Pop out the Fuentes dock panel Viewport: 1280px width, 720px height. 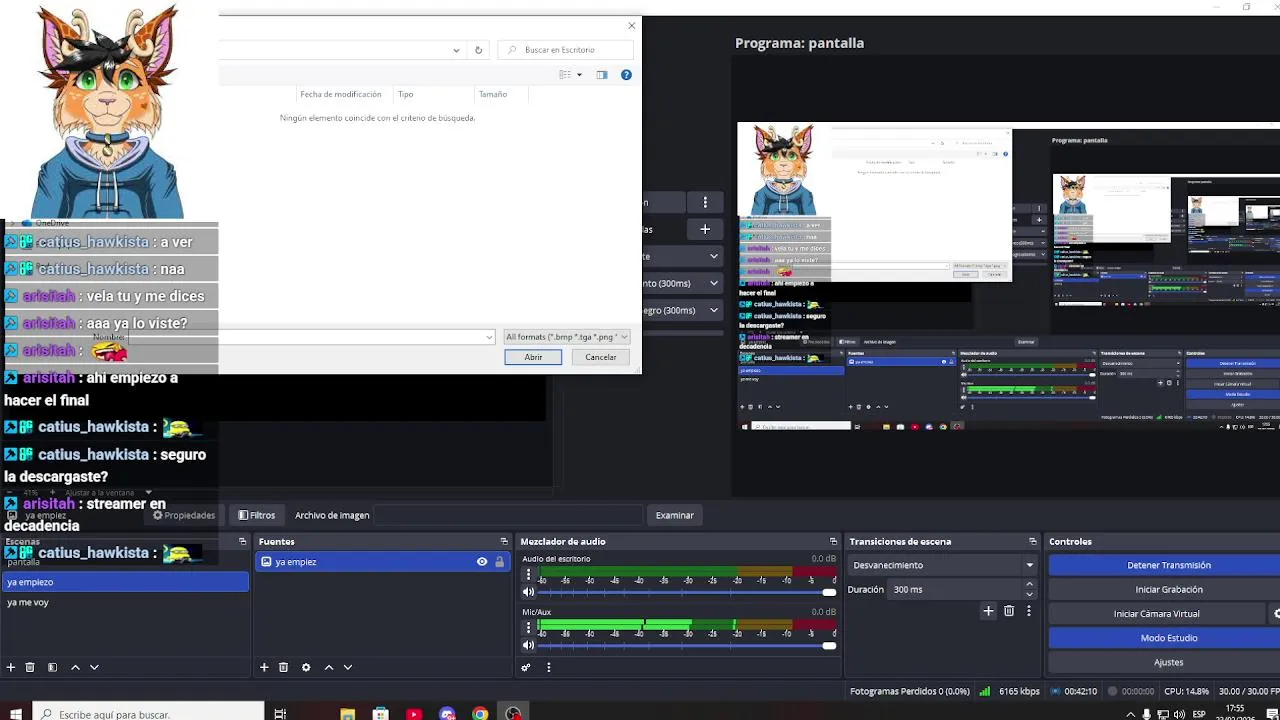coord(502,541)
